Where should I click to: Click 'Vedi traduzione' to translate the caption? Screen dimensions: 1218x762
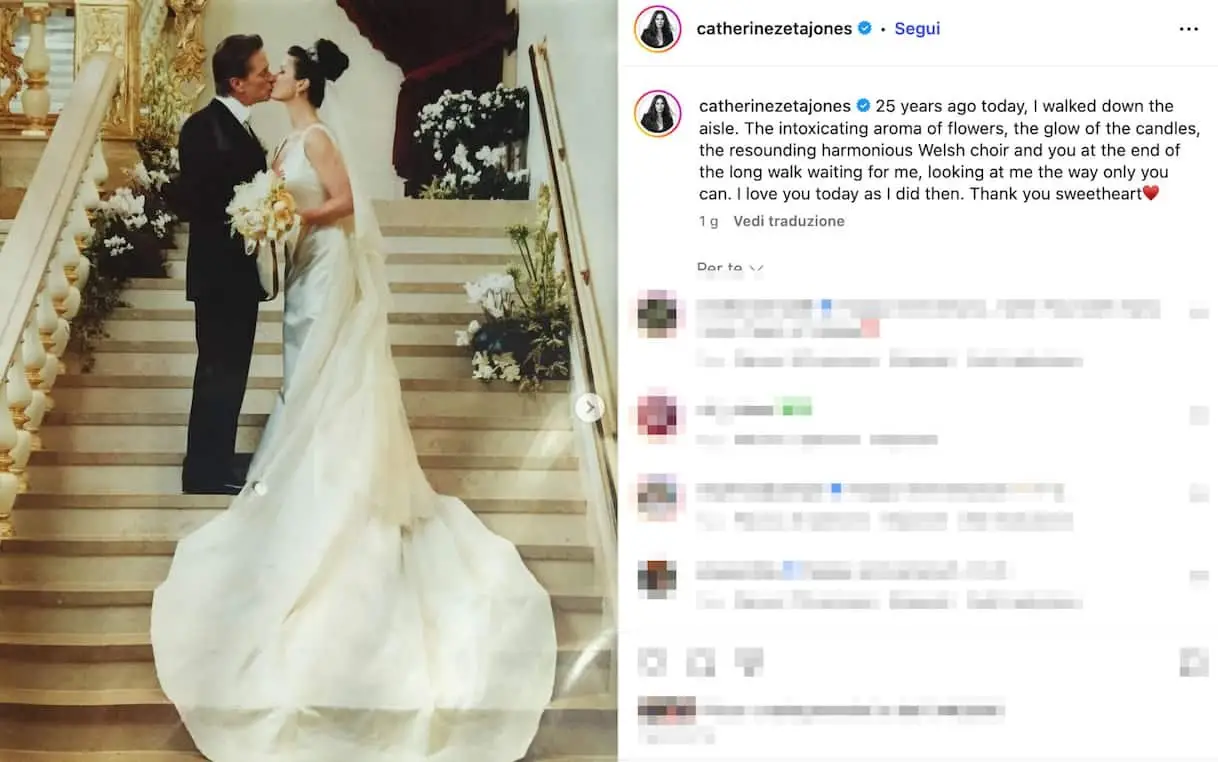[x=789, y=221]
